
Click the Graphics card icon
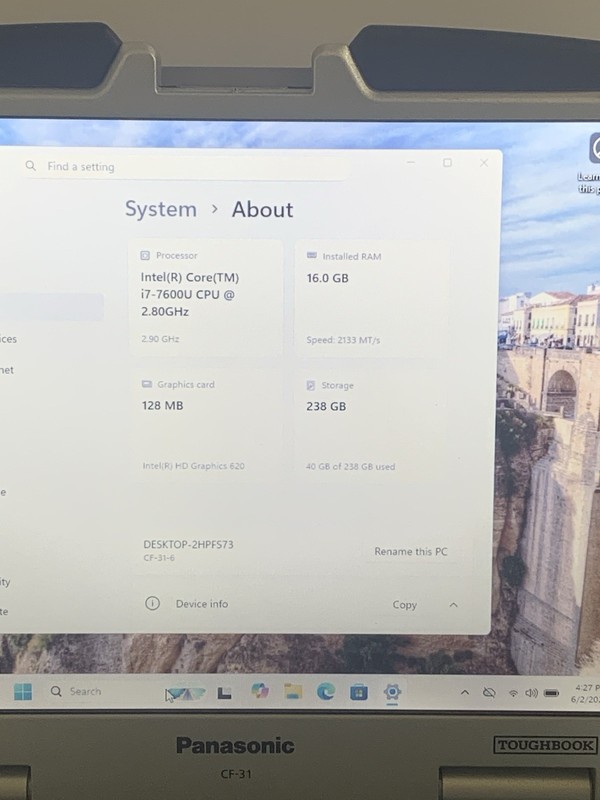pyautogui.click(x=147, y=384)
